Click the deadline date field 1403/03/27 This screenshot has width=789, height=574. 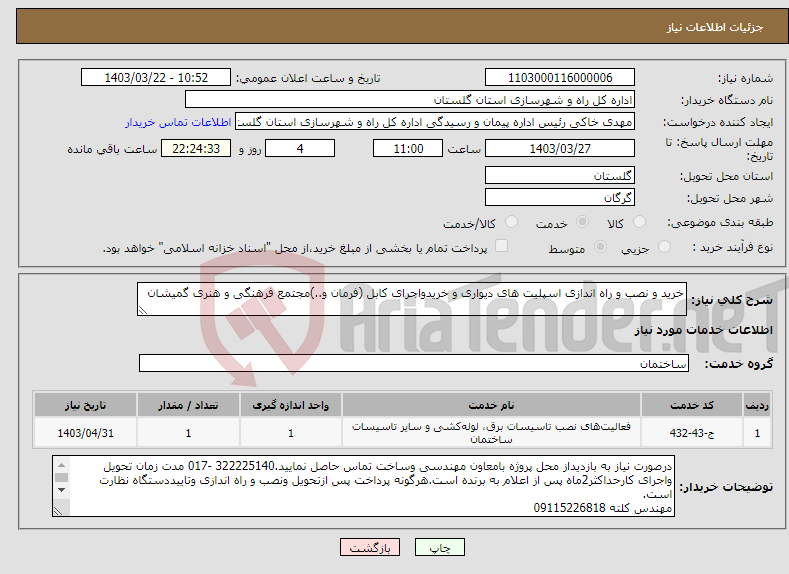[560, 148]
